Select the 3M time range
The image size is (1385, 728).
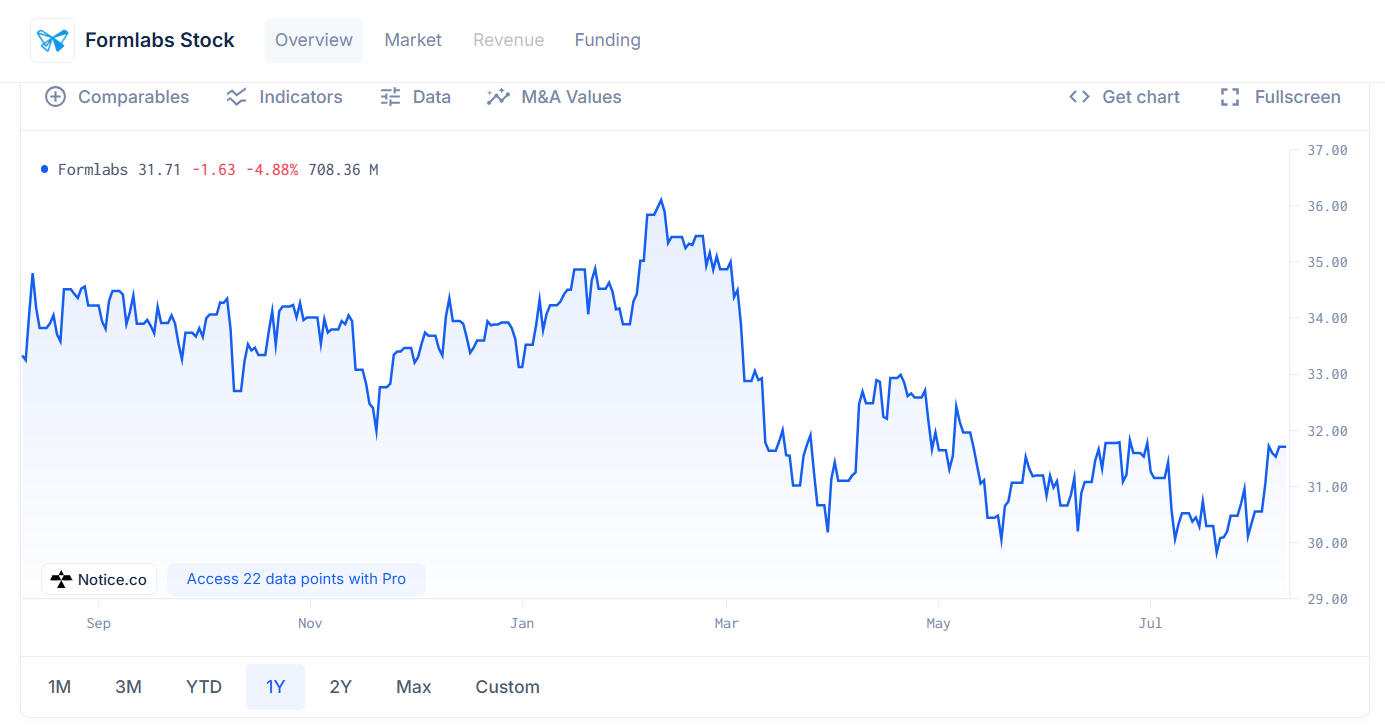[x=128, y=687]
